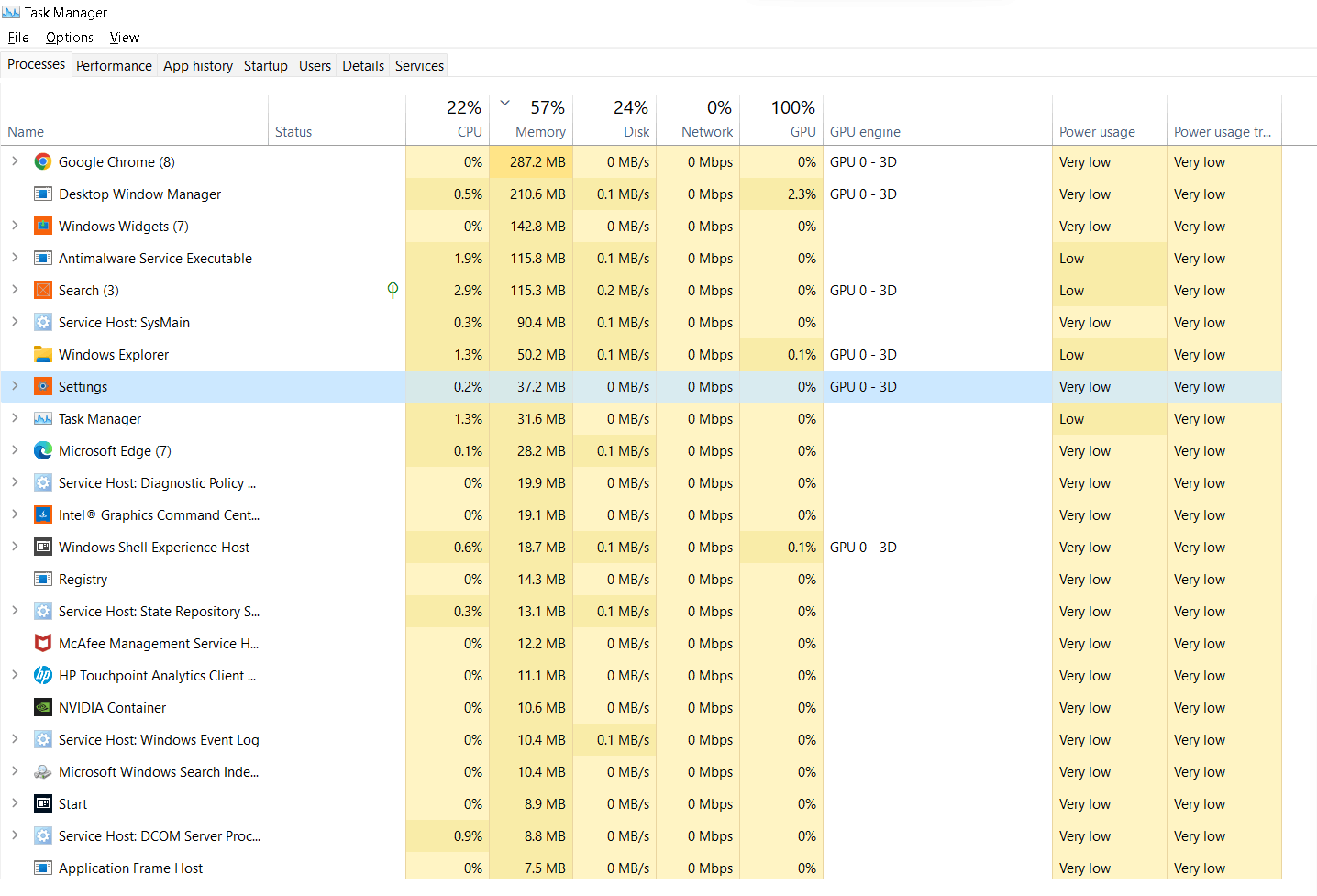Click the Windows Widgets icon
Viewport: 1317px width, 896px height.
[42, 226]
